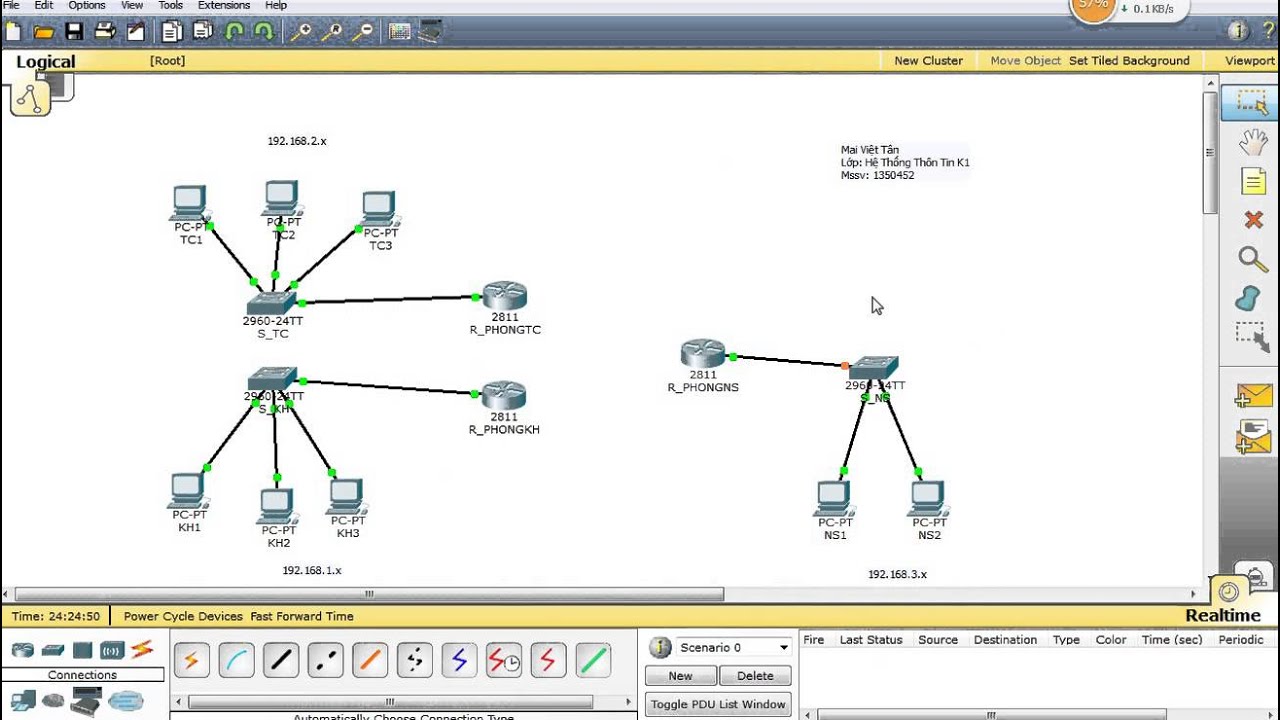Select End Devices category
Image resolution: width=1280 pixels, height=720 pixels.
pyautogui.click(x=22, y=701)
